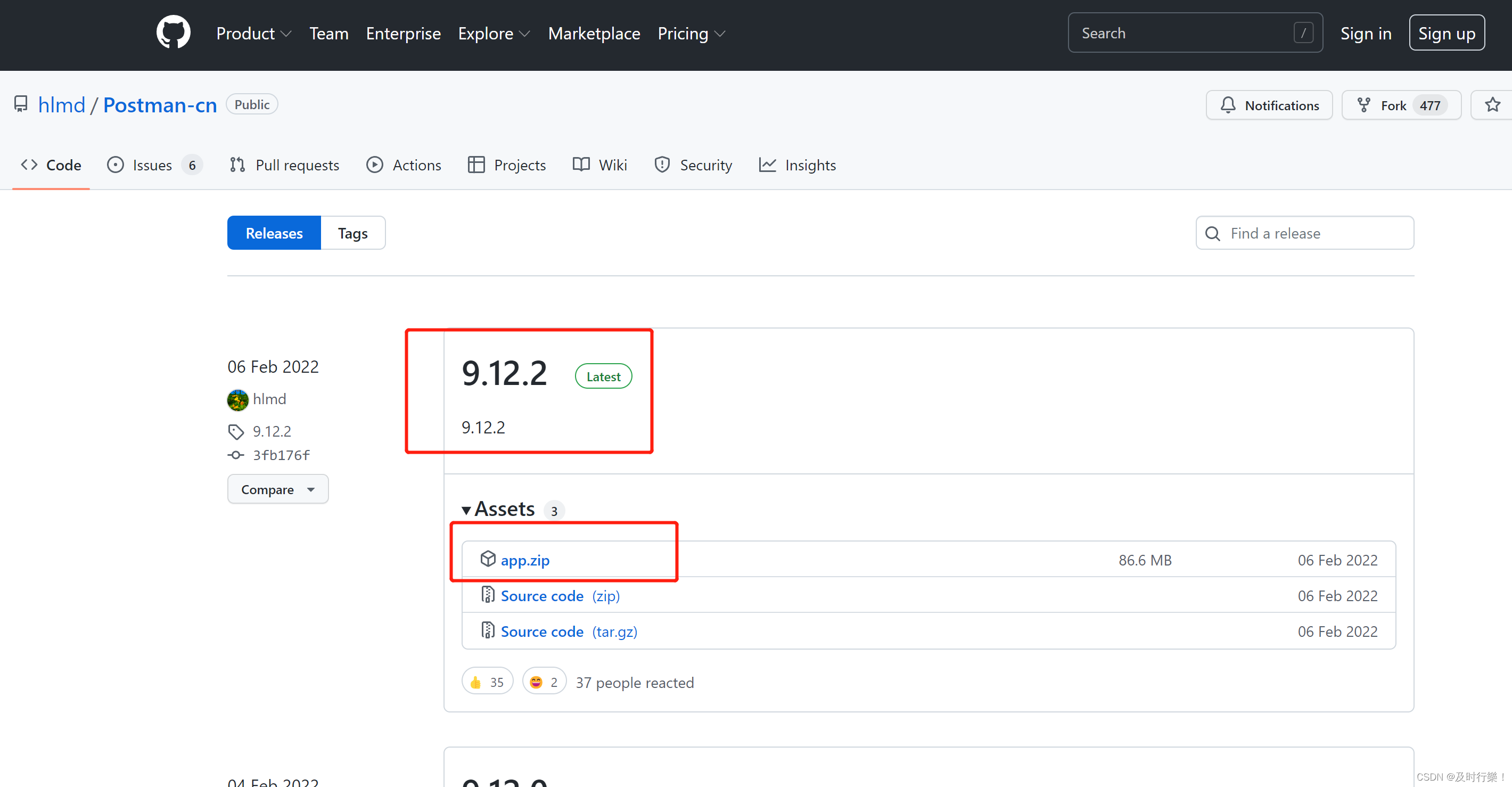
Task: Click the Notifications button
Action: (x=1269, y=105)
